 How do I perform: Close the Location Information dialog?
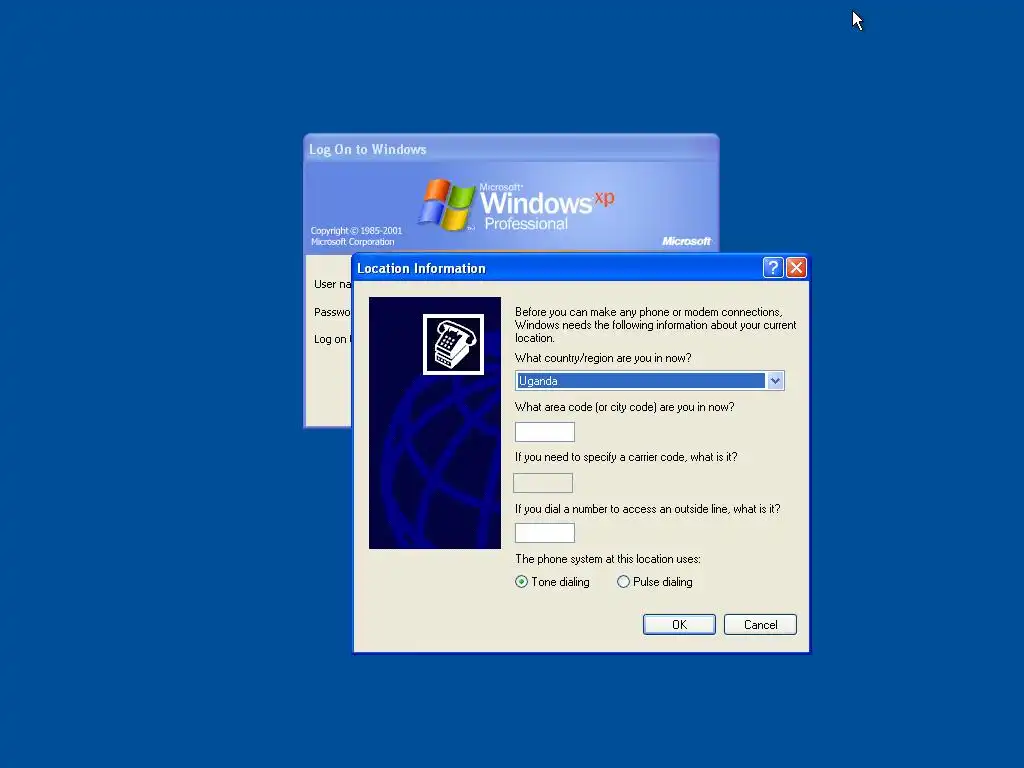point(796,268)
